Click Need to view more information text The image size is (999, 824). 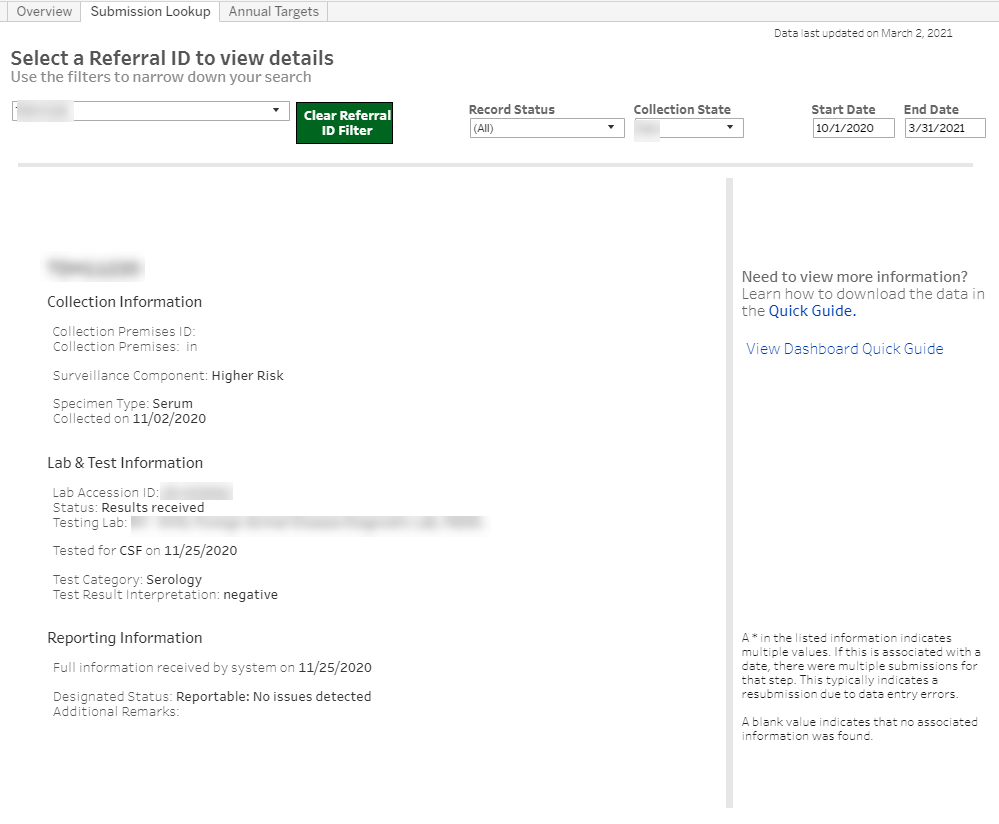click(x=854, y=277)
